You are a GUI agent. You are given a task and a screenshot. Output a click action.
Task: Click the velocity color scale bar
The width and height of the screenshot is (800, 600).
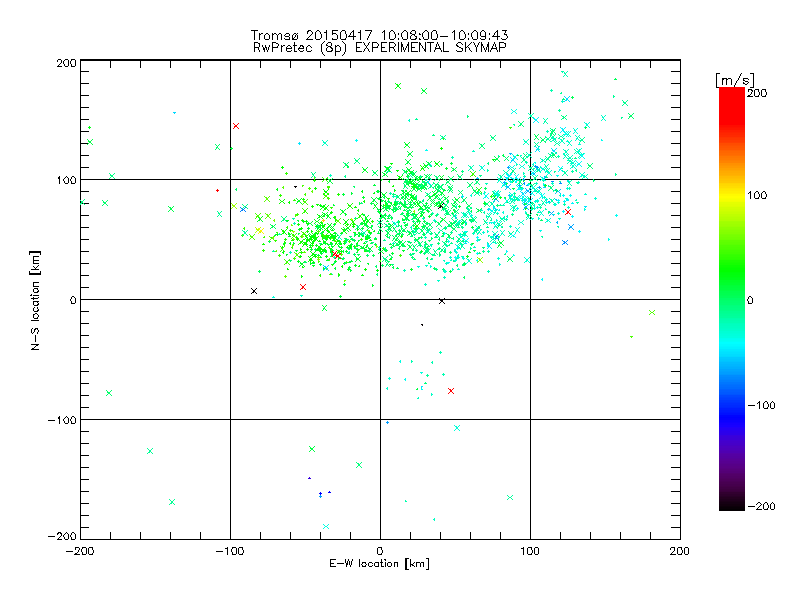coord(732,299)
